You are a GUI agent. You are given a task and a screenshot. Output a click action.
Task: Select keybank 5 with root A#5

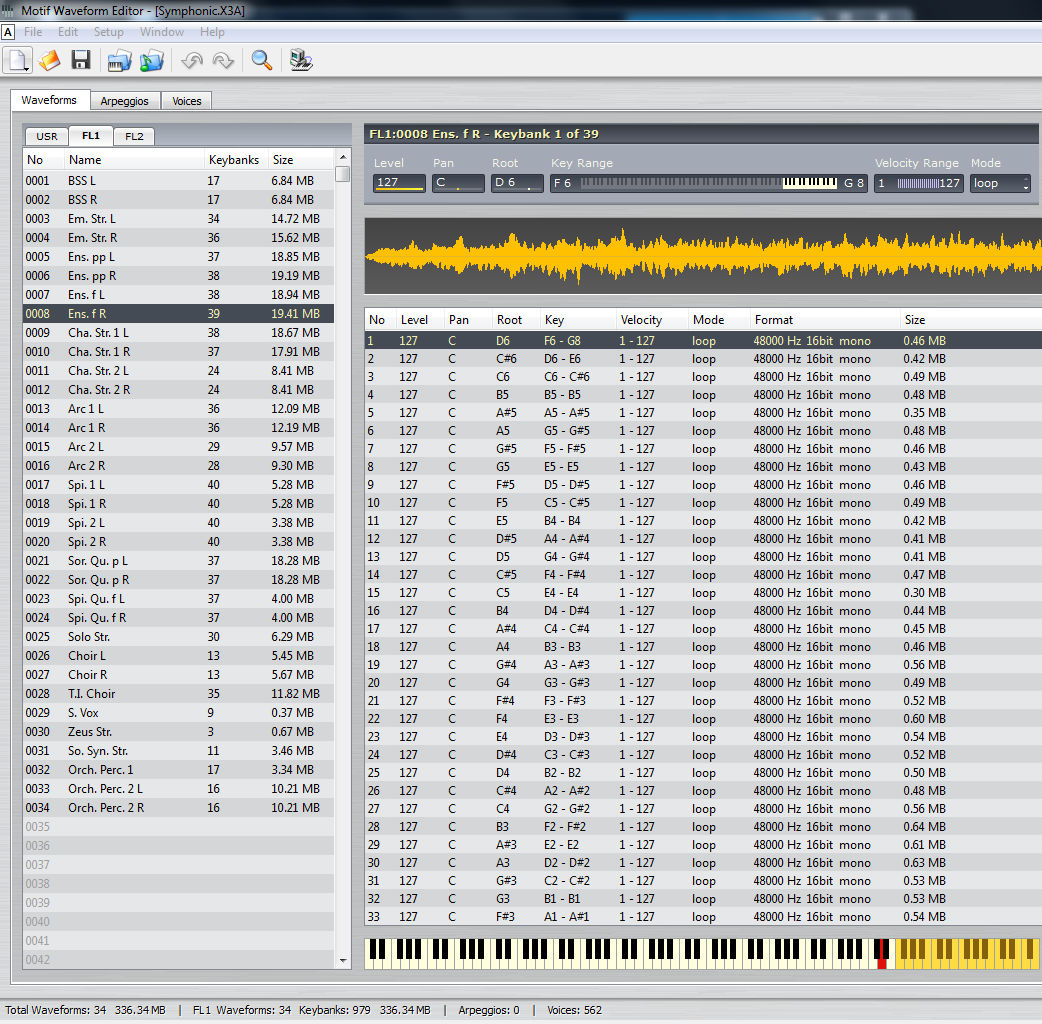[703, 413]
